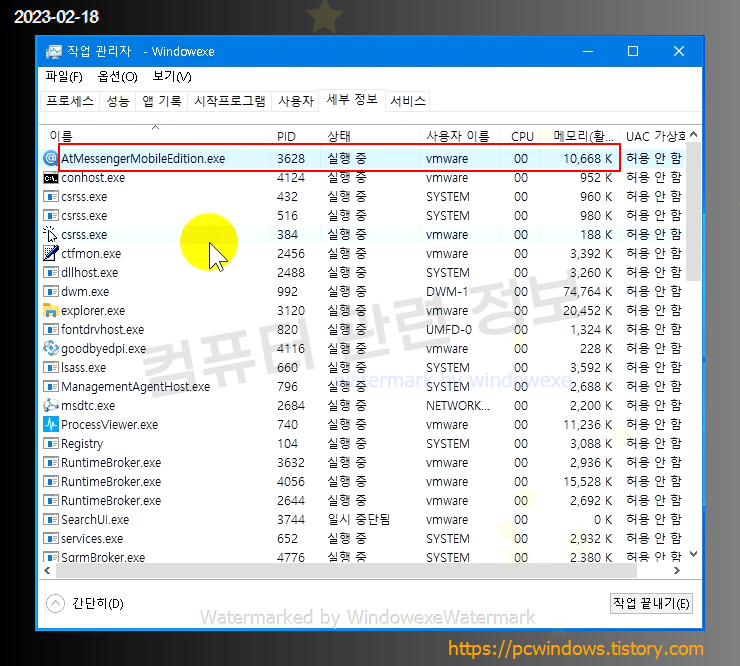740x666 pixels.
Task: Switch to the 사용자 tab
Action: point(296,101)
